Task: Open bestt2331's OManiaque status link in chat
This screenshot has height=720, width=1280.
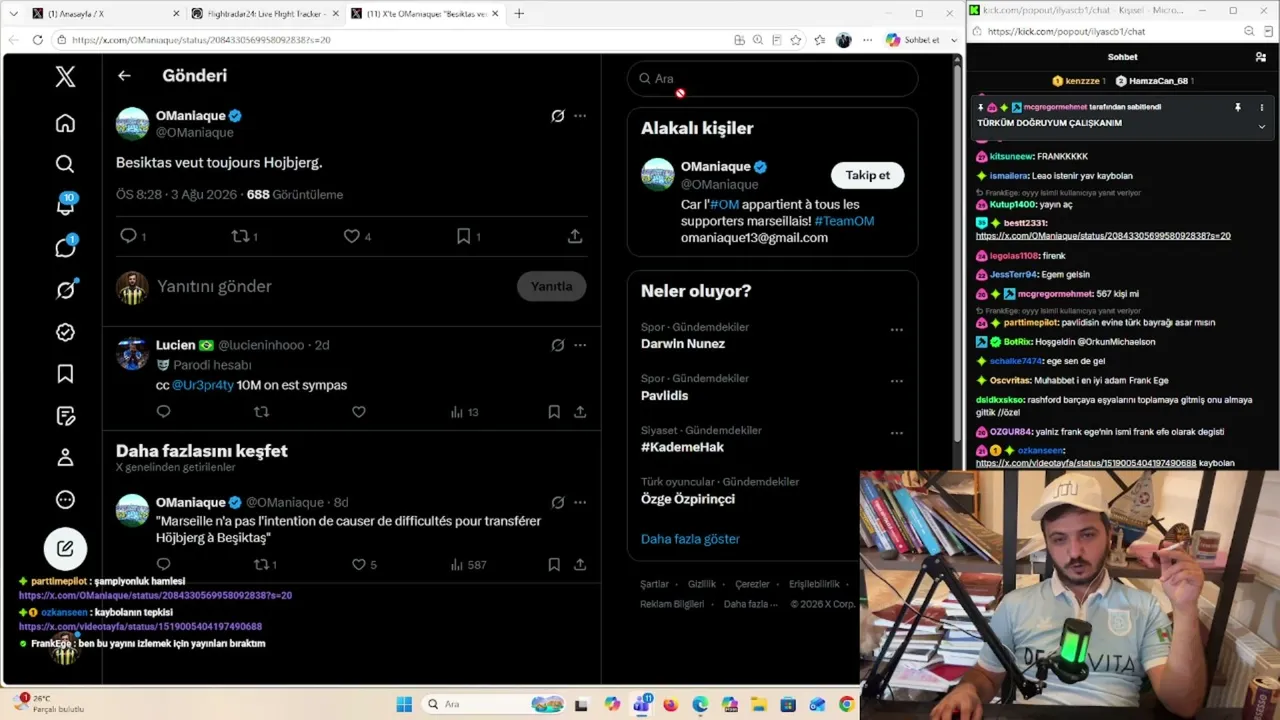Action: 1103,236
